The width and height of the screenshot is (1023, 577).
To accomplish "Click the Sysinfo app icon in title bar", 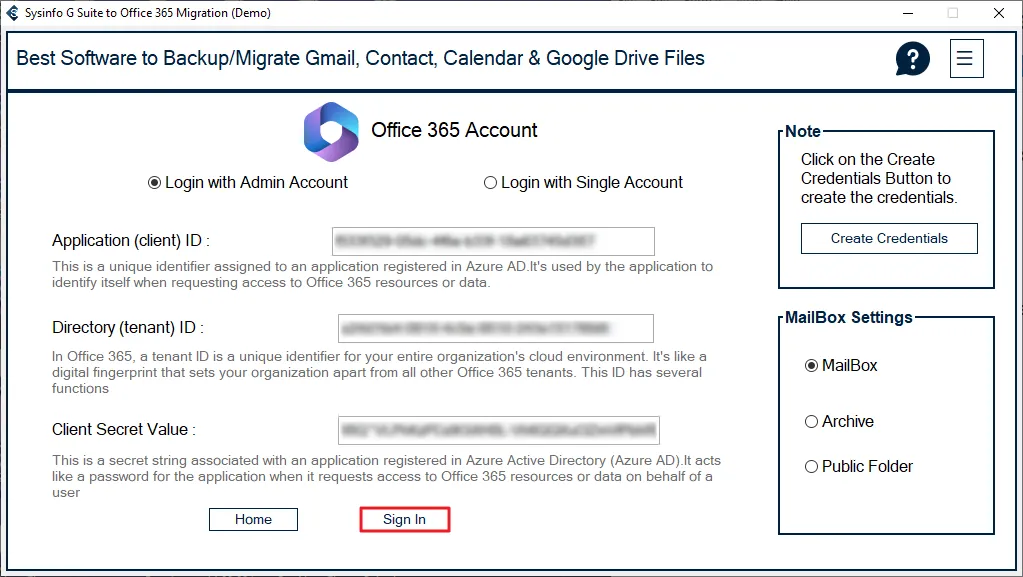I will (12, 12).
